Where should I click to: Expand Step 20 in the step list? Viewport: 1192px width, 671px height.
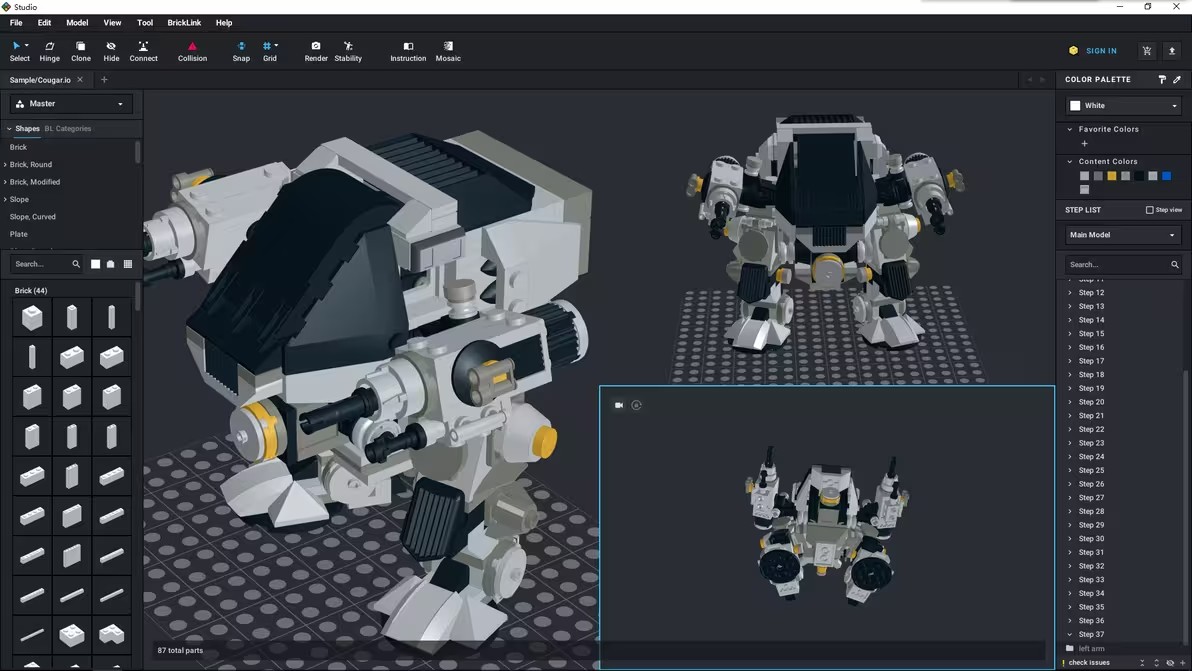click(x=1070, y=402)
